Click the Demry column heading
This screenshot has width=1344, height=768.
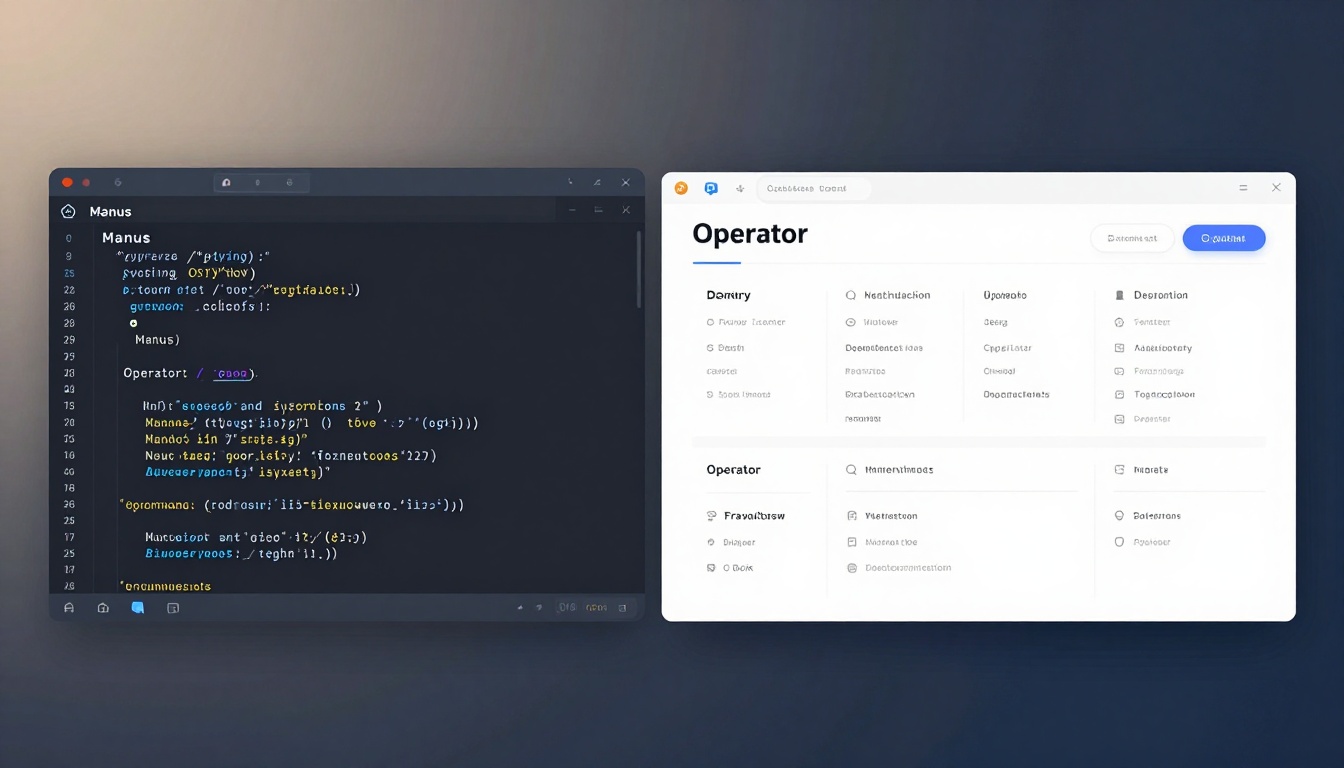tap(728, 295)
